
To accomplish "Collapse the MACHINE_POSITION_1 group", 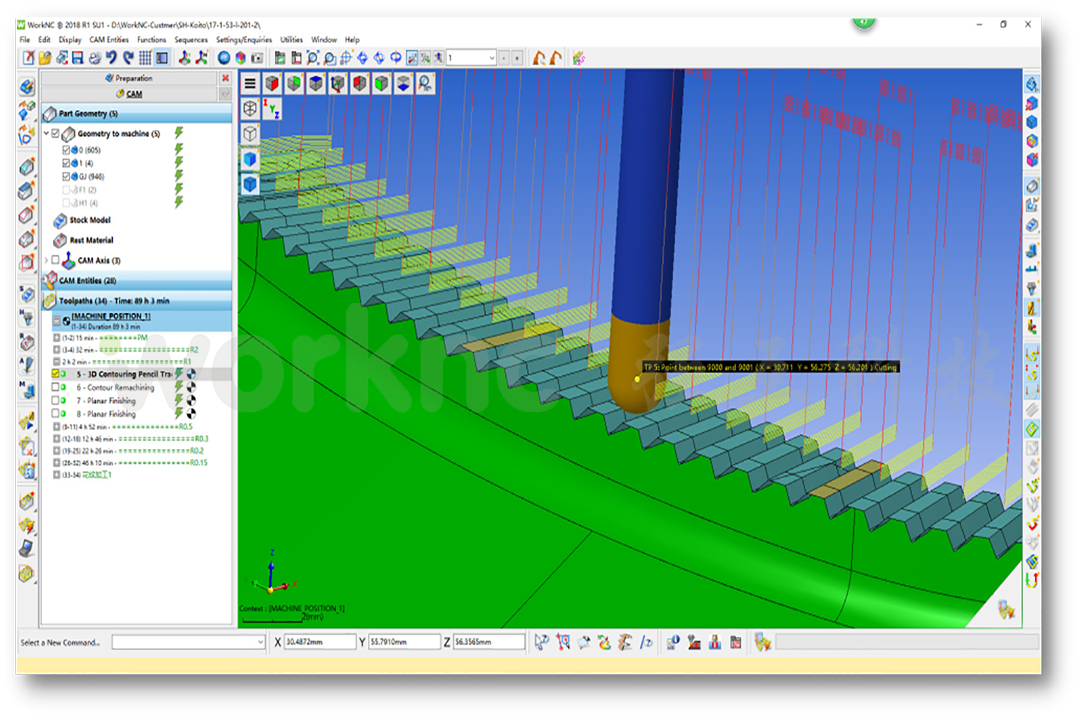I will pos(56,321).
